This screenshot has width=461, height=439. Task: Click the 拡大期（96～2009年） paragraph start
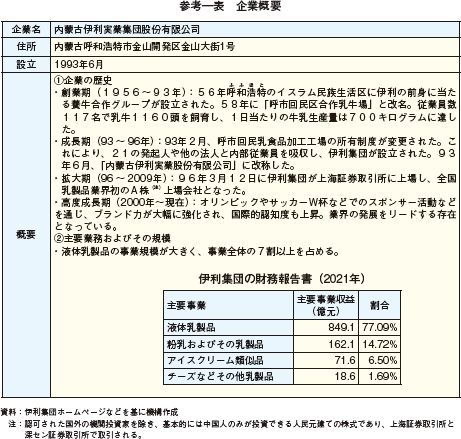(114, 178)
